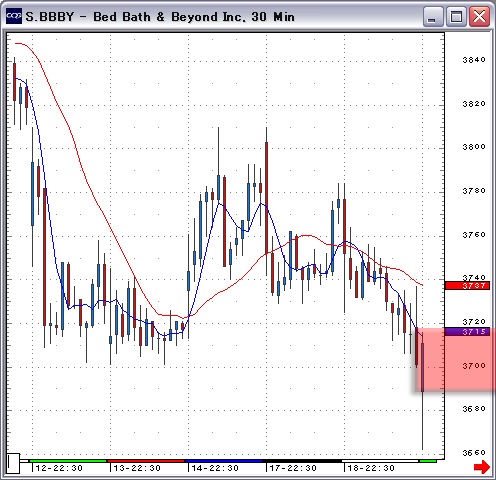This screenshot has width=496, height=480.
Task: Click the blue session bar above 14-22:30
Action: point(224,461)
